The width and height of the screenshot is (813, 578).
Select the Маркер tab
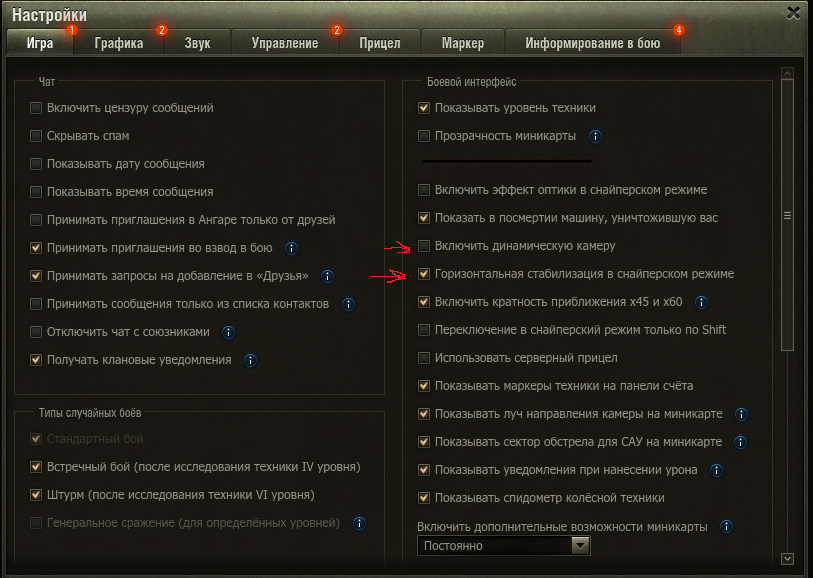[x=462, y=42]
